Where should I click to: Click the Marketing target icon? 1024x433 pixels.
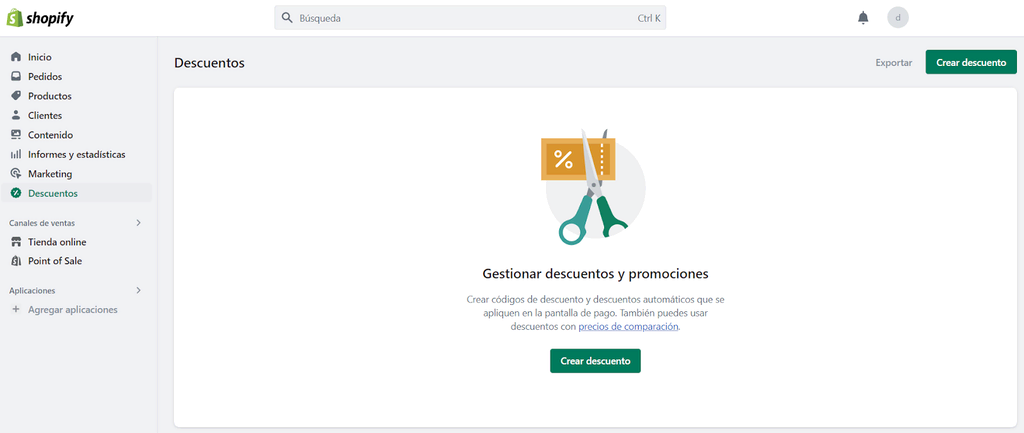(x=16, y=174)
